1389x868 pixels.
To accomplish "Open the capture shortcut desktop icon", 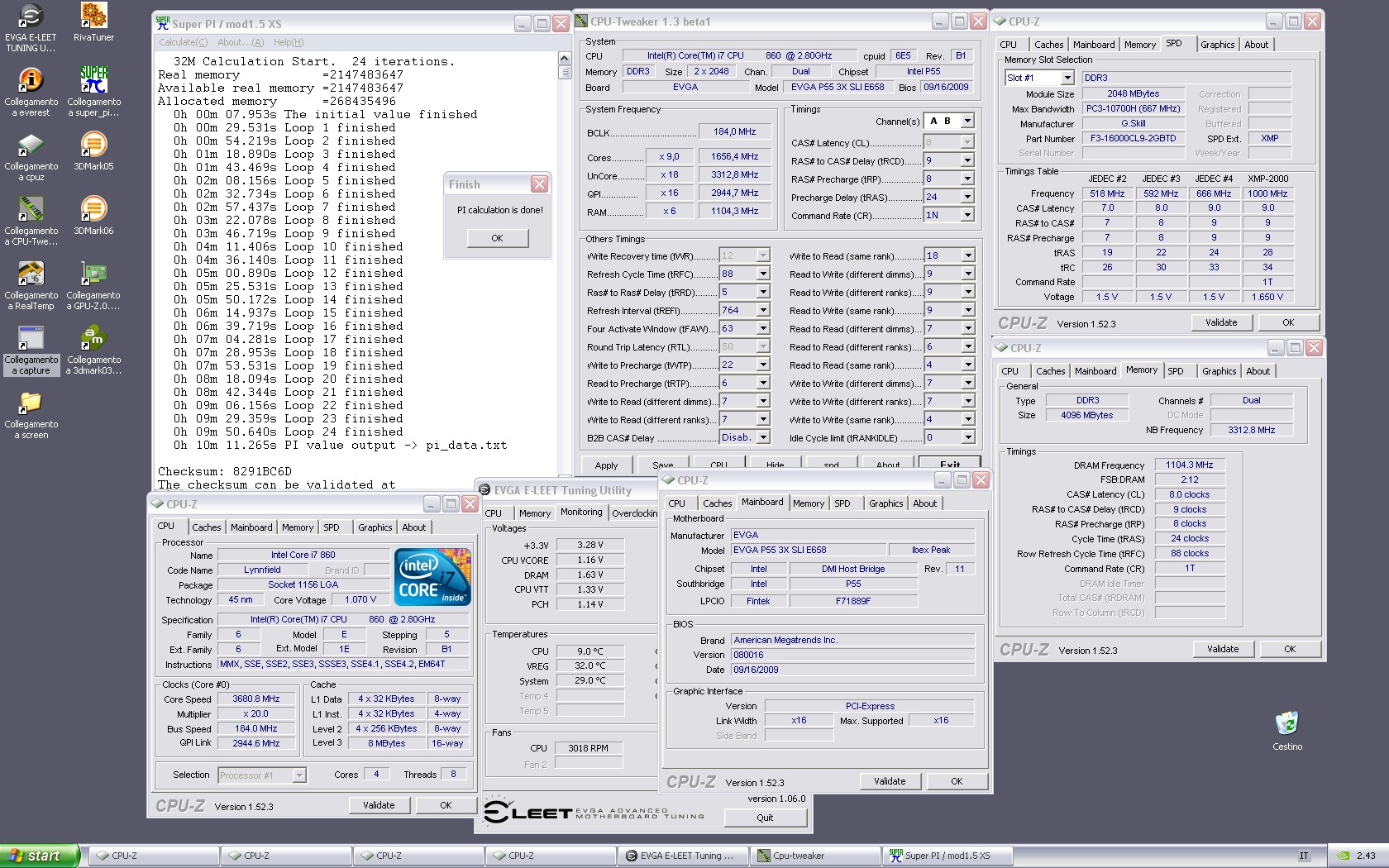I will coord(31,350).
